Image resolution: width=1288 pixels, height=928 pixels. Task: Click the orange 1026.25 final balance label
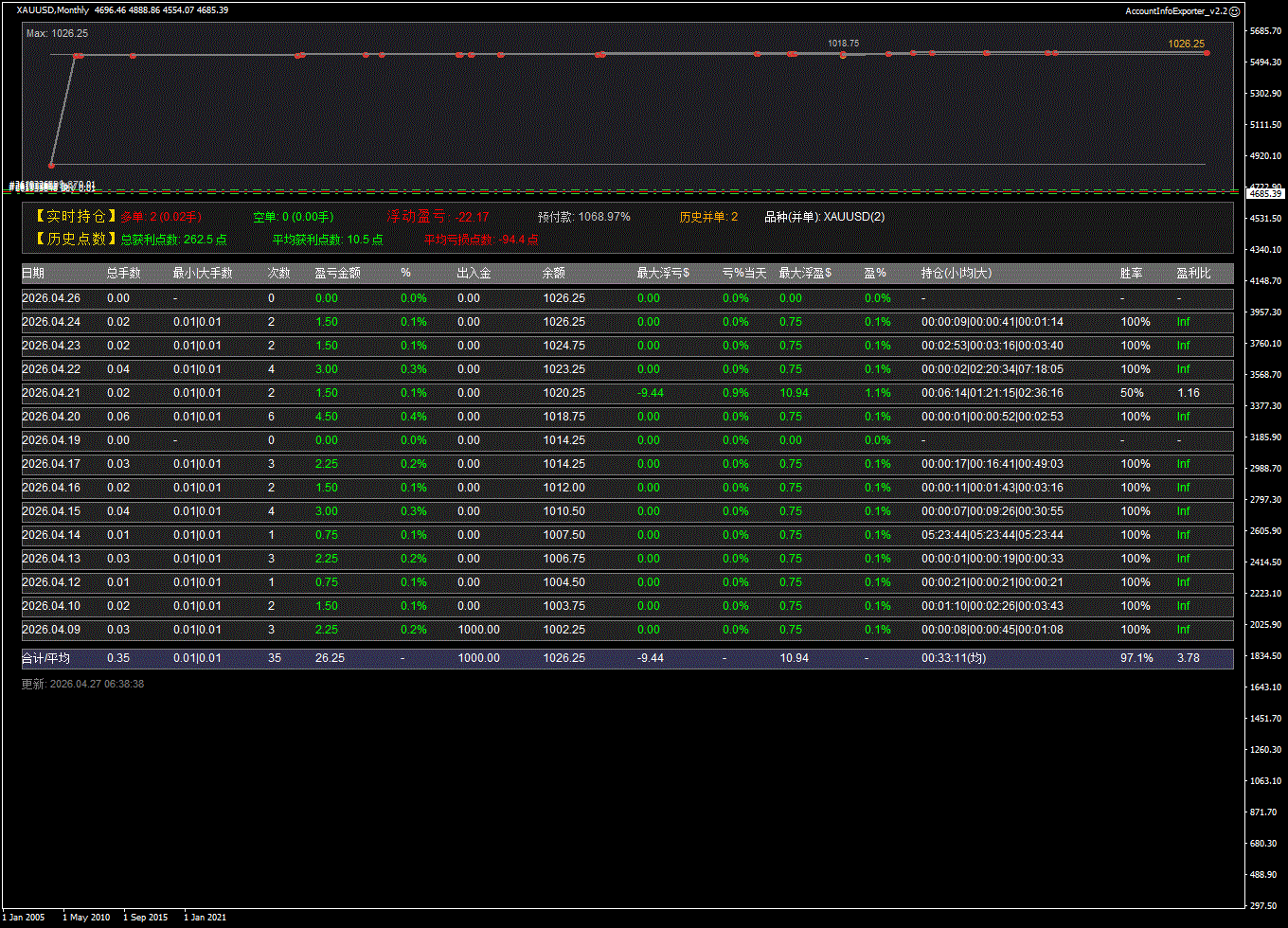click(x=1186, y=44)
